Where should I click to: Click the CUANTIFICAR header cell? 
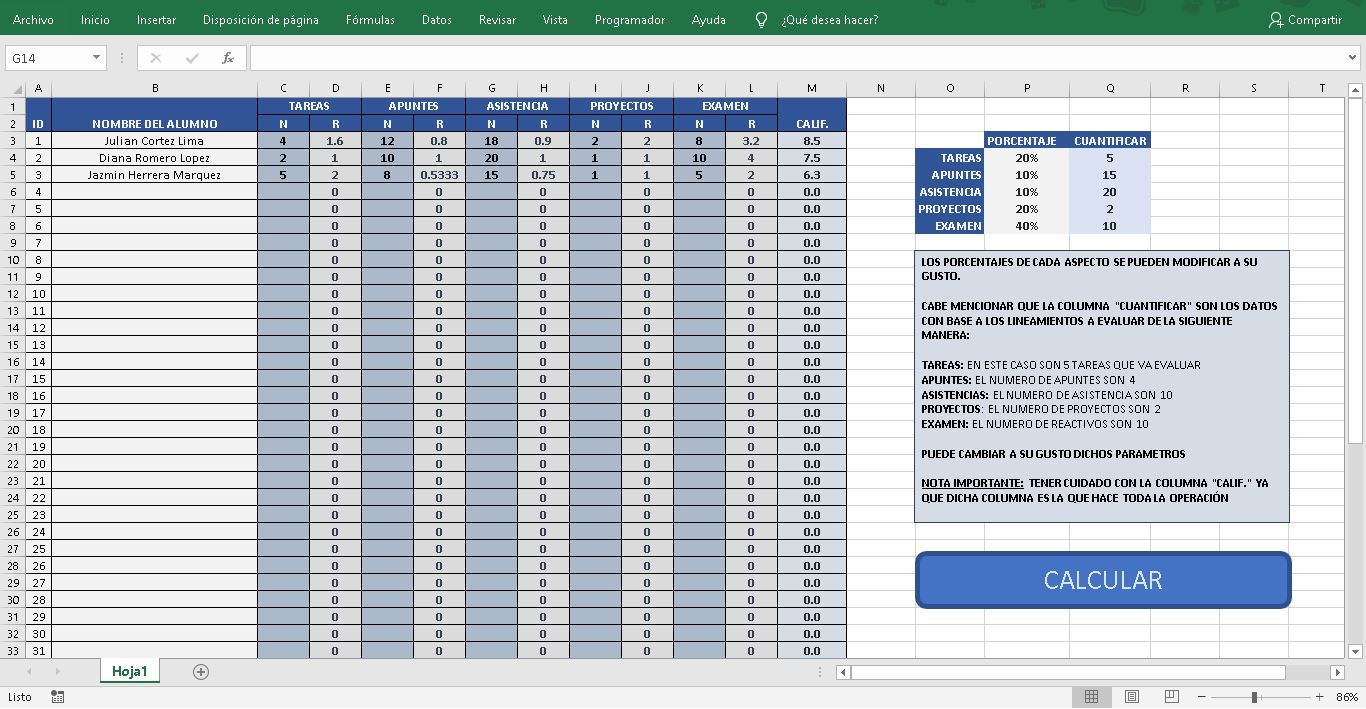(x=1110, y=141)
